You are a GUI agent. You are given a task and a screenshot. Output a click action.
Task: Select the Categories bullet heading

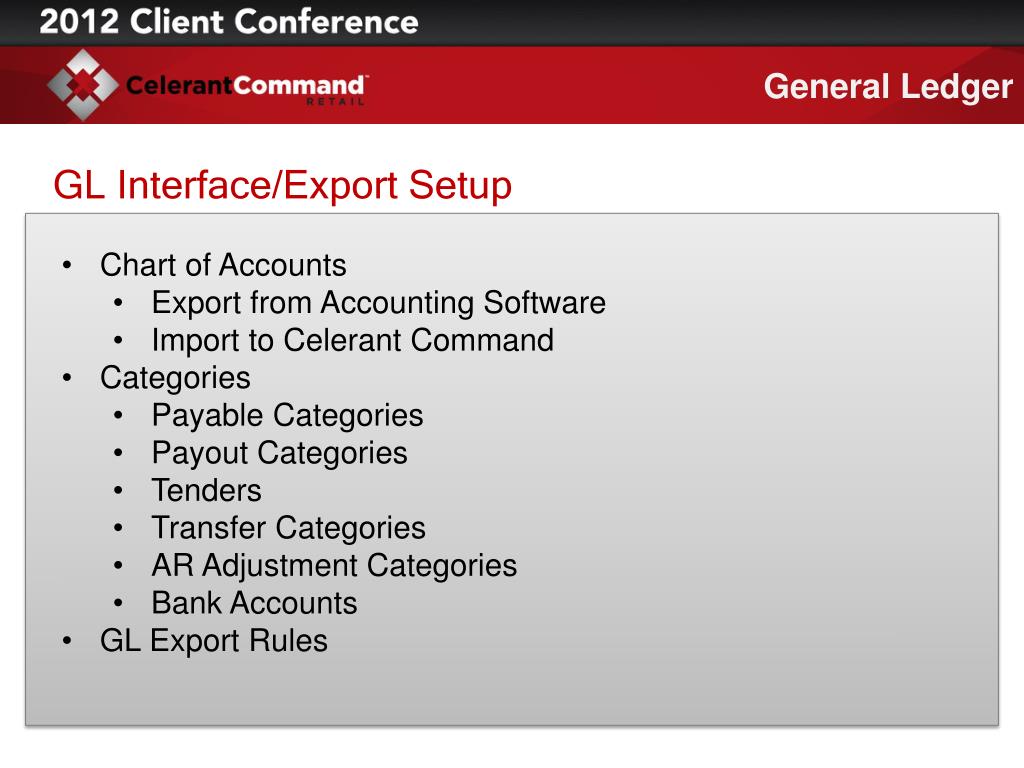(x=175, y=379)
